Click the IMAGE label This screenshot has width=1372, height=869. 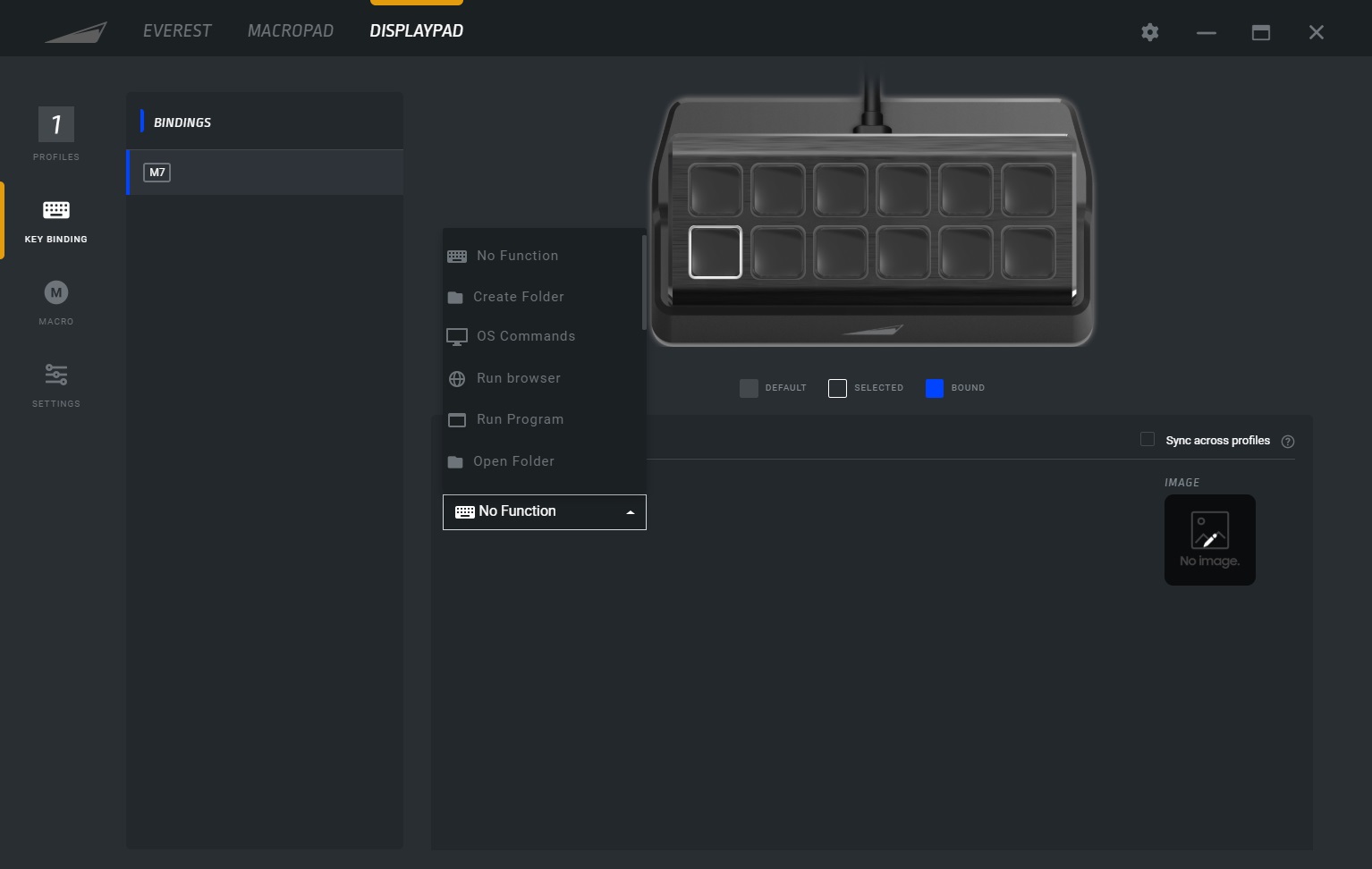coord(1182,483)
